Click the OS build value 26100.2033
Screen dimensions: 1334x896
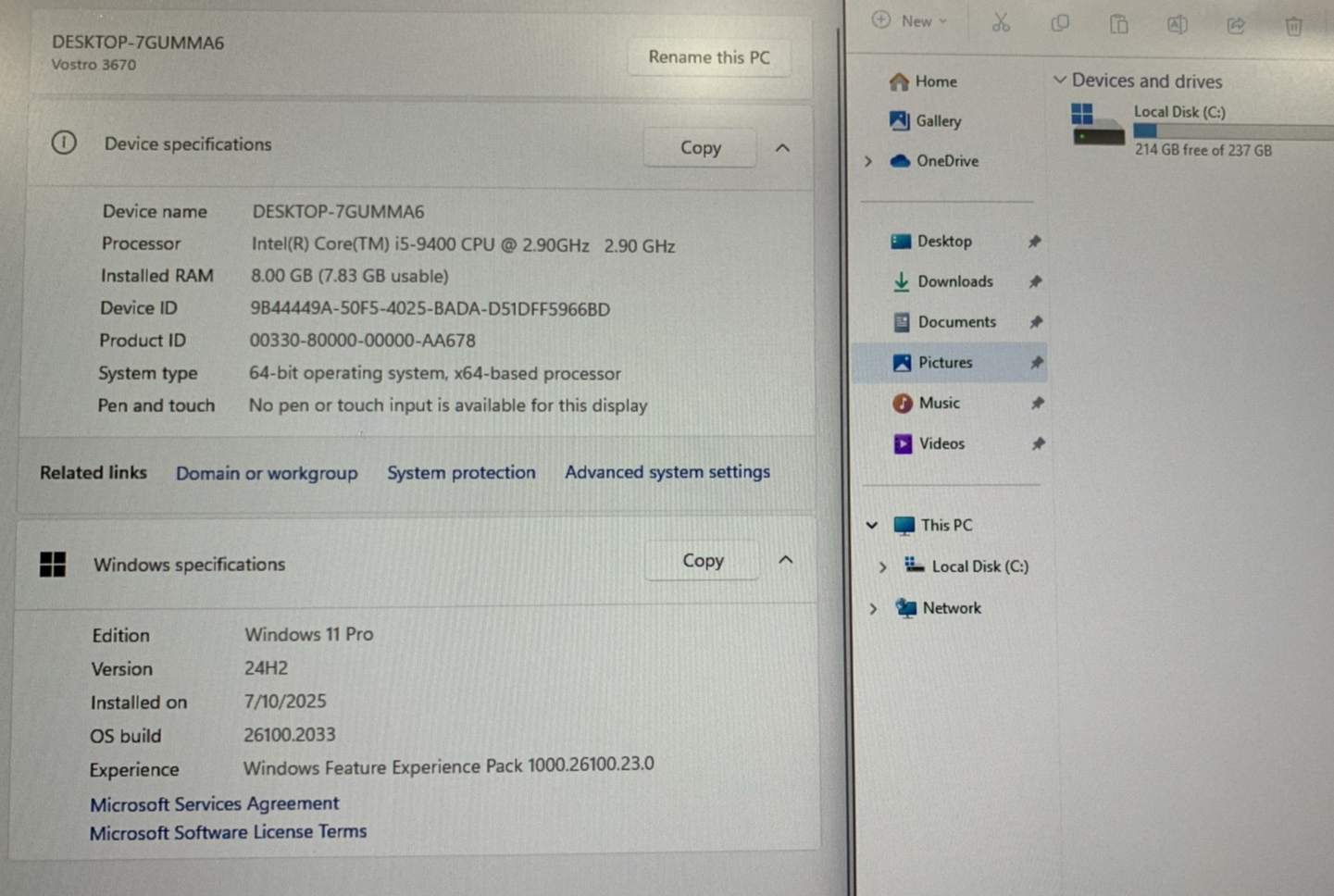coord(289,735)
